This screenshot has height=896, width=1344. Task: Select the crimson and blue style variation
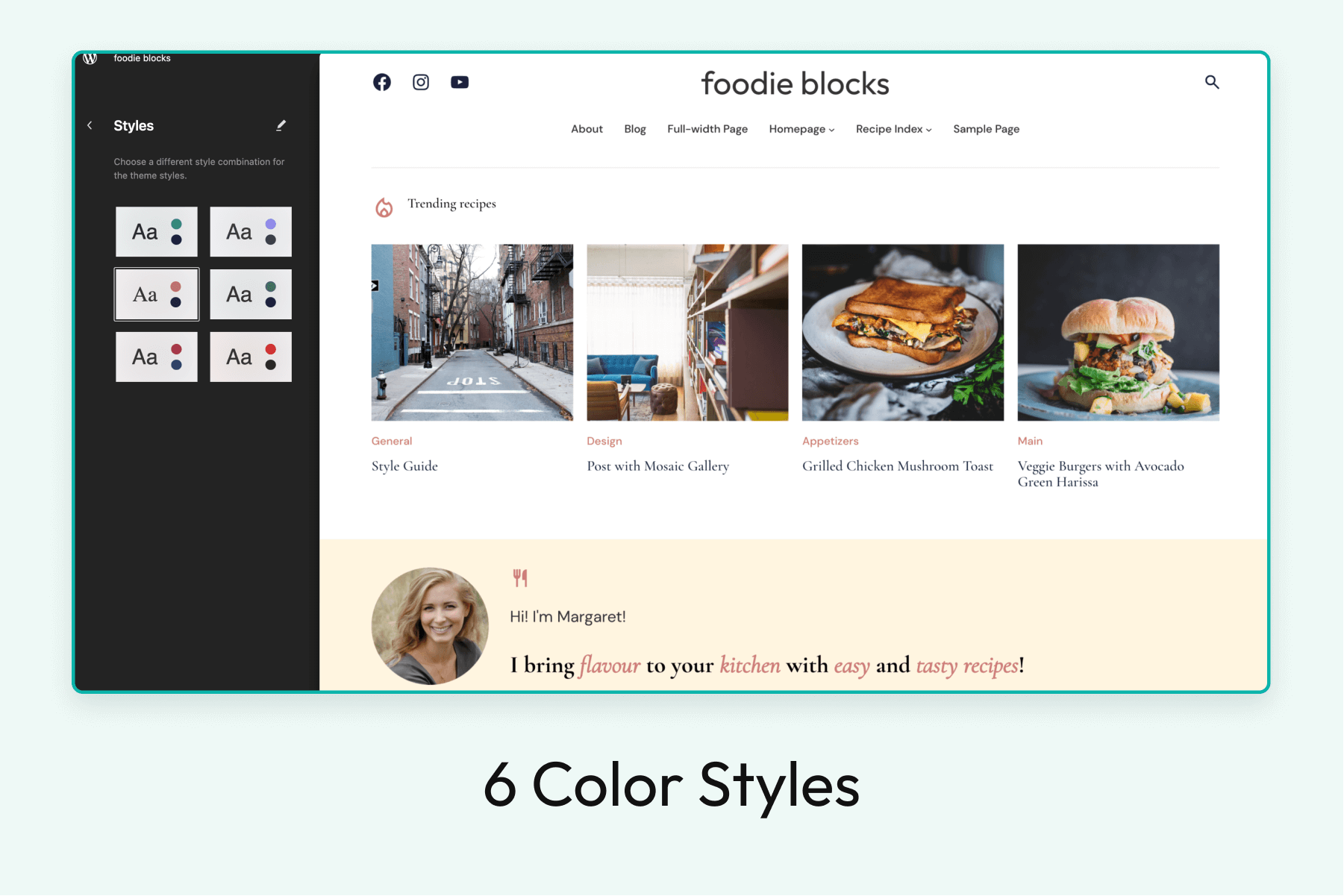[157, 357]
